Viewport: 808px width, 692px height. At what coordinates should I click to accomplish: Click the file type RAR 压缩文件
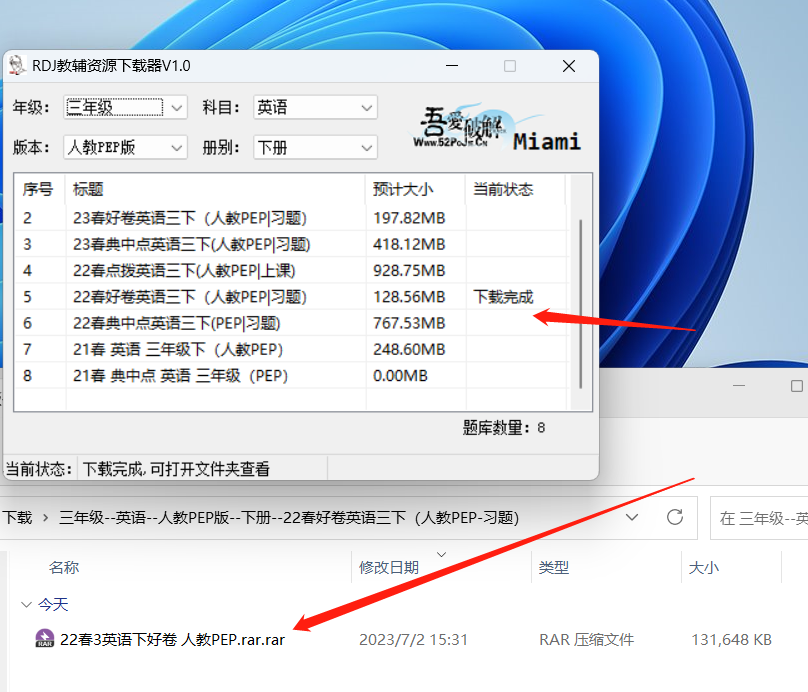[586, 639]
